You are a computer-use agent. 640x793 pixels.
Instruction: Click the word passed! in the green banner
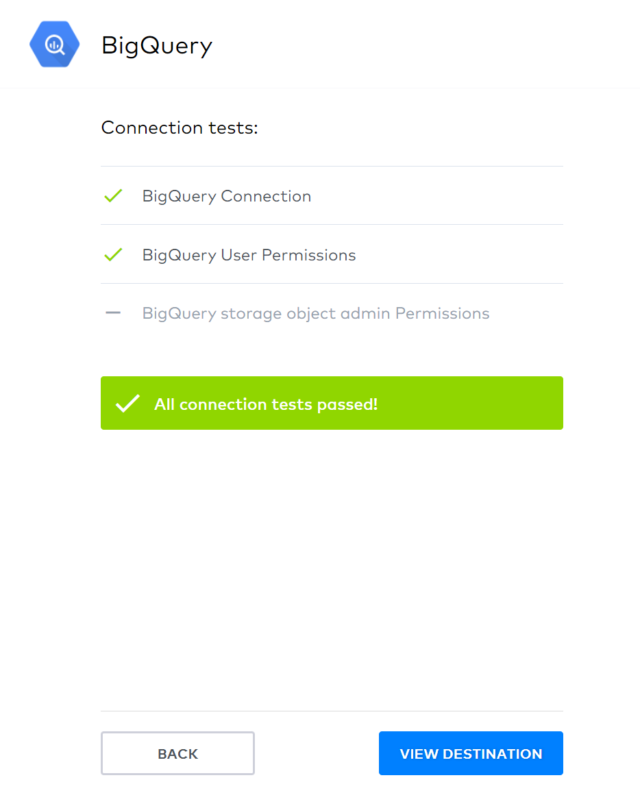347,405
